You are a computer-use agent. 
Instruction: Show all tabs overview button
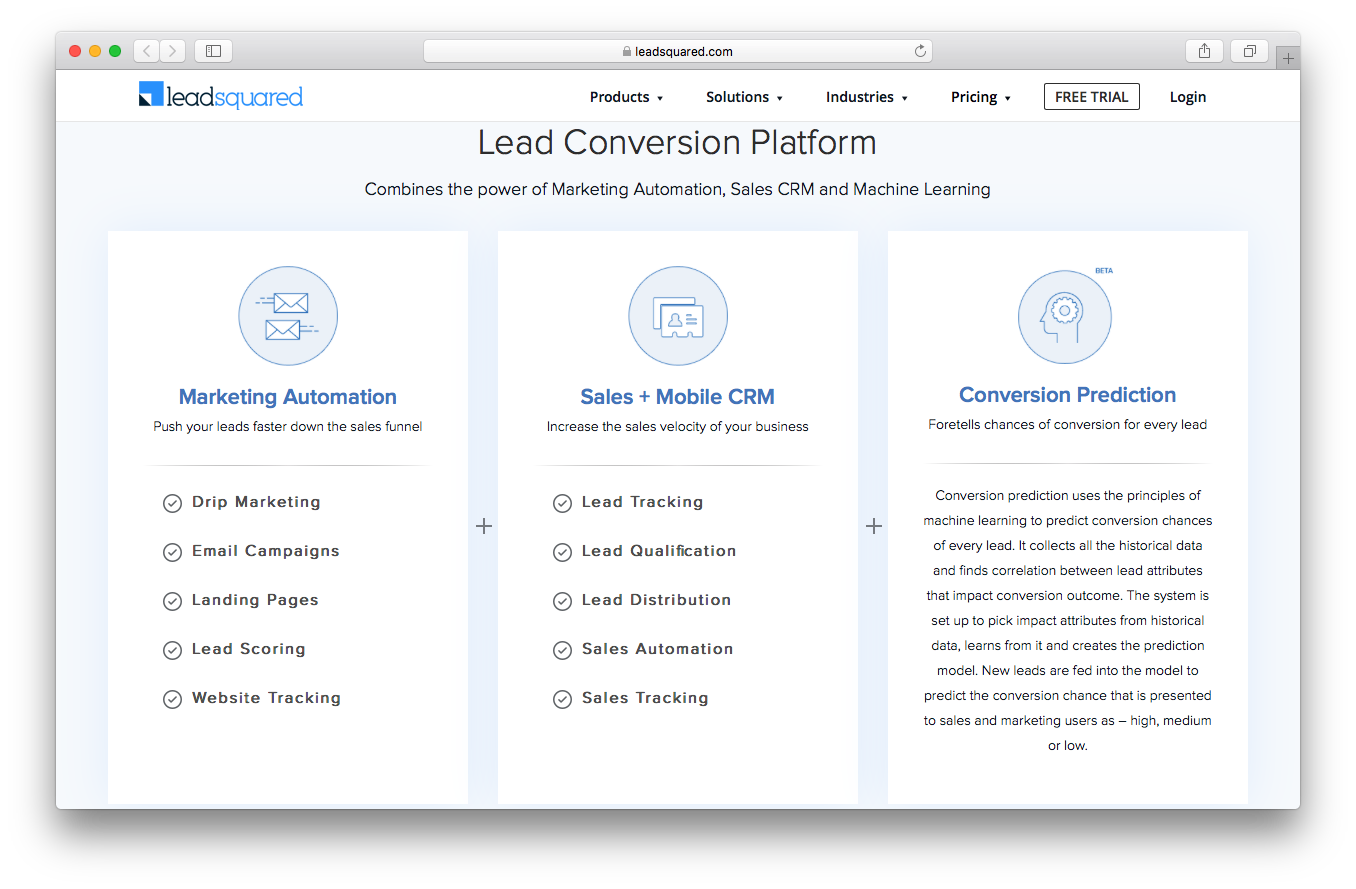(1250, 51)
